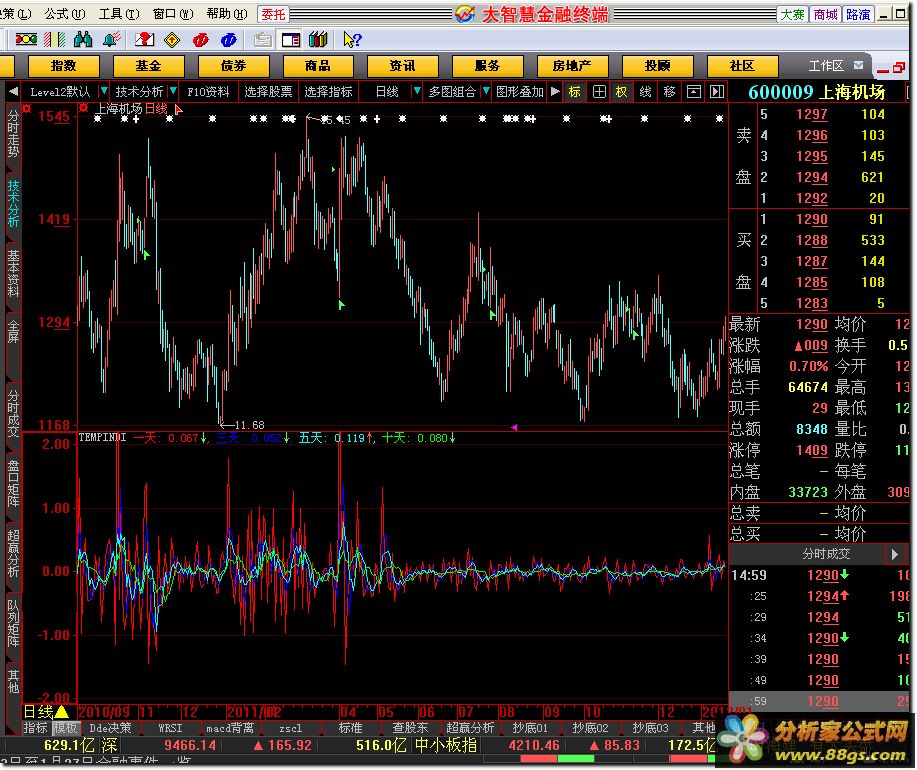Open the books library icon
Image resolution: width=917 pixels, height=770 pixels.
tap(318, 39)
